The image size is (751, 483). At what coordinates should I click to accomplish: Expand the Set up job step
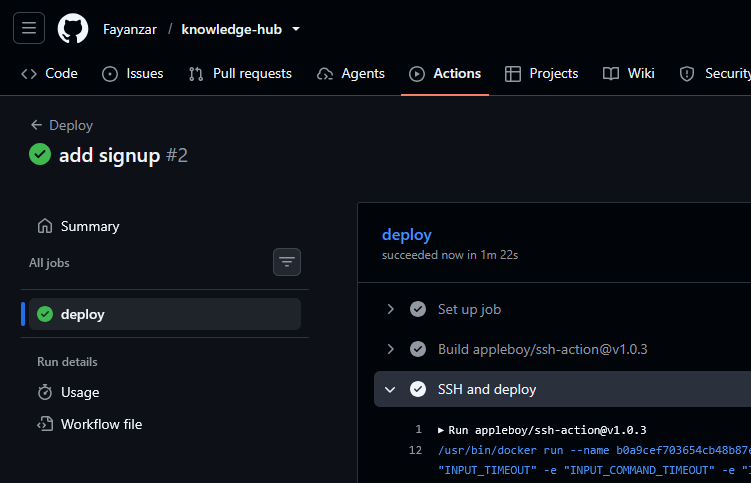(x=390, y=309)
